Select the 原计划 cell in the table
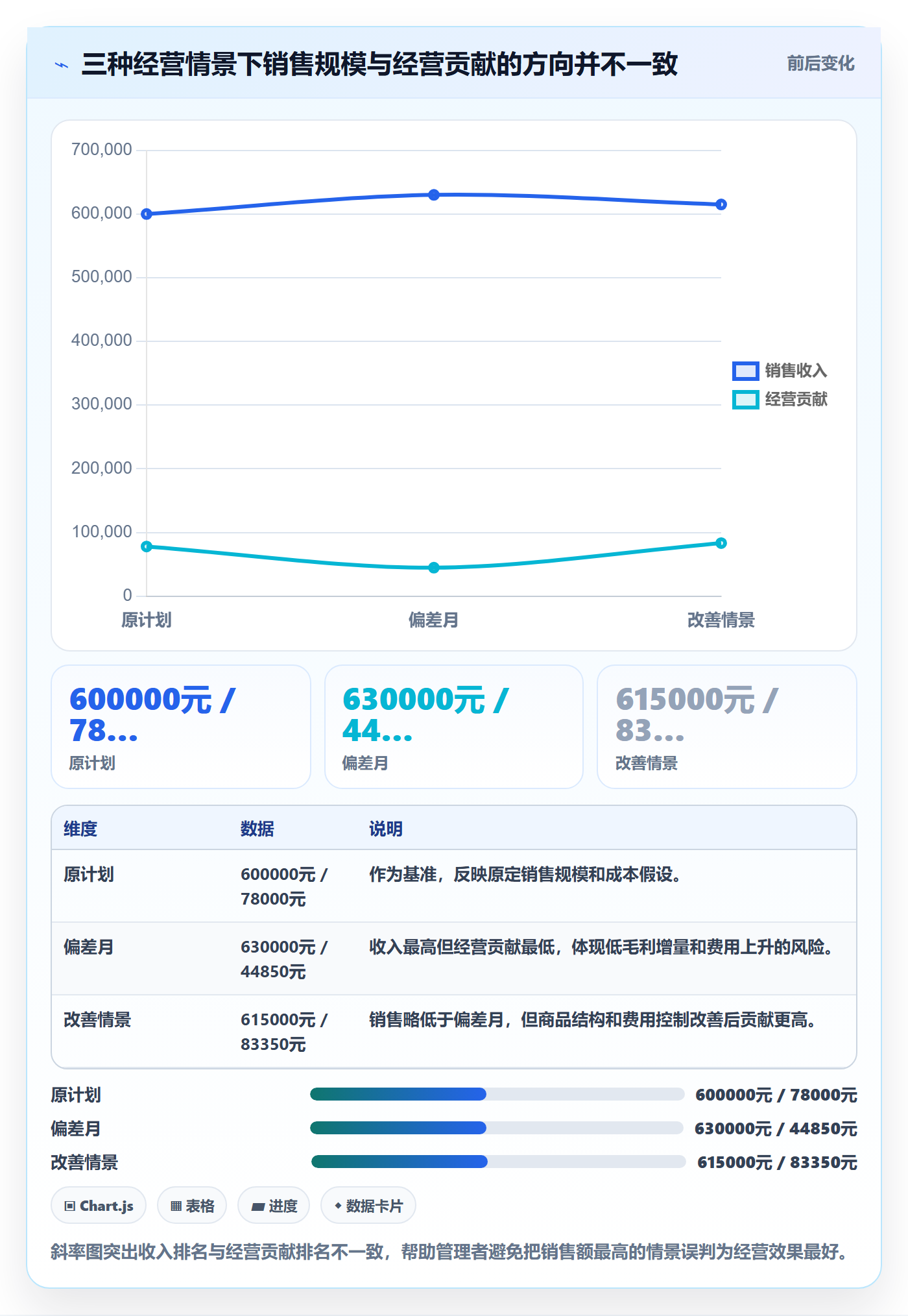 pos(89,875)
